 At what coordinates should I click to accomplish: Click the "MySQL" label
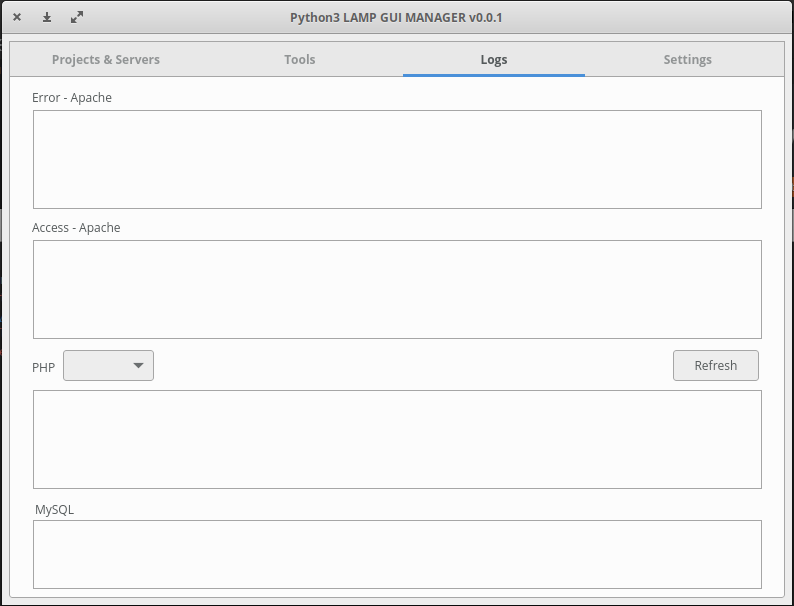pyautogui.click(x=54, y=510)
